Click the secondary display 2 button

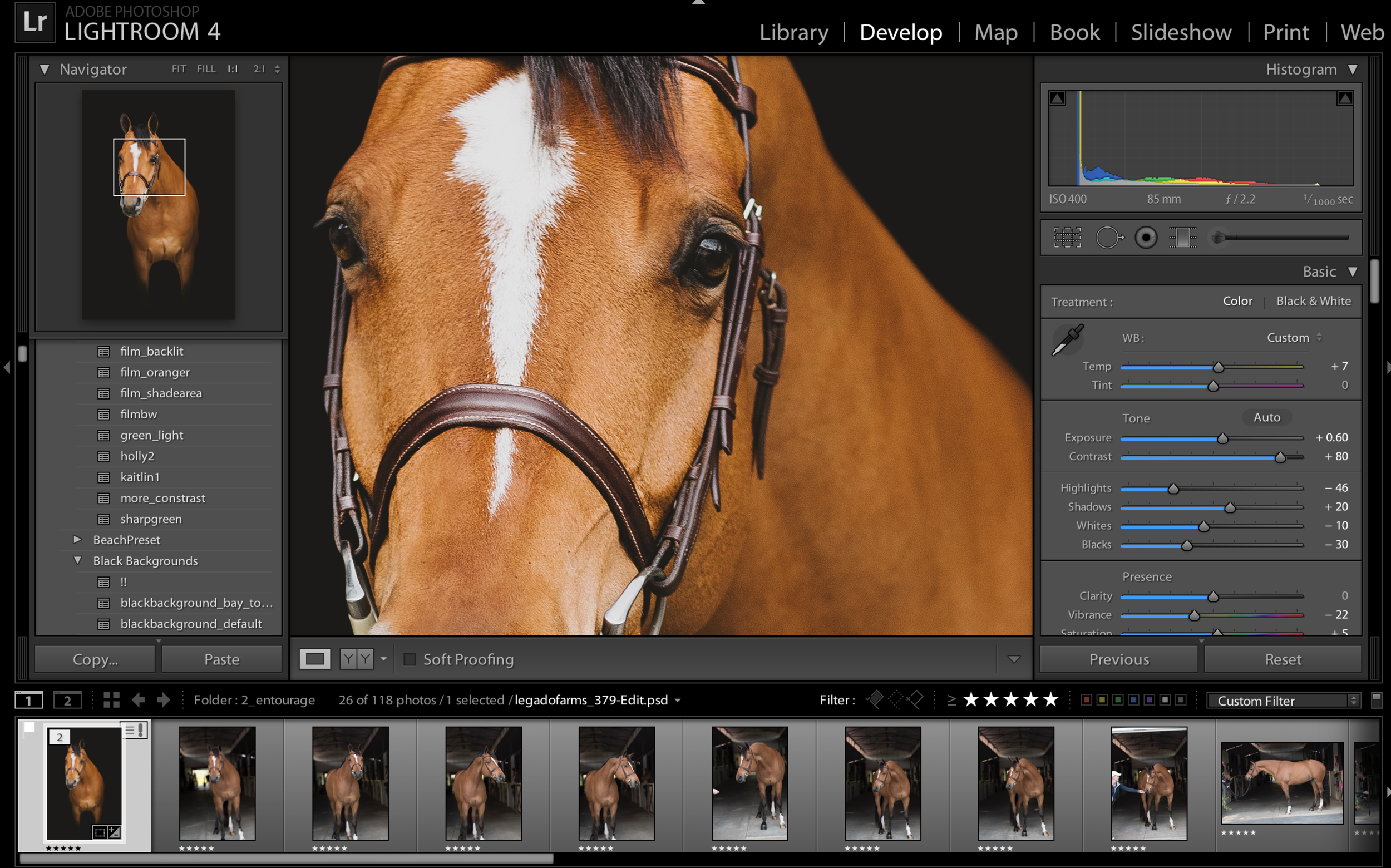[x=67, y=700]
